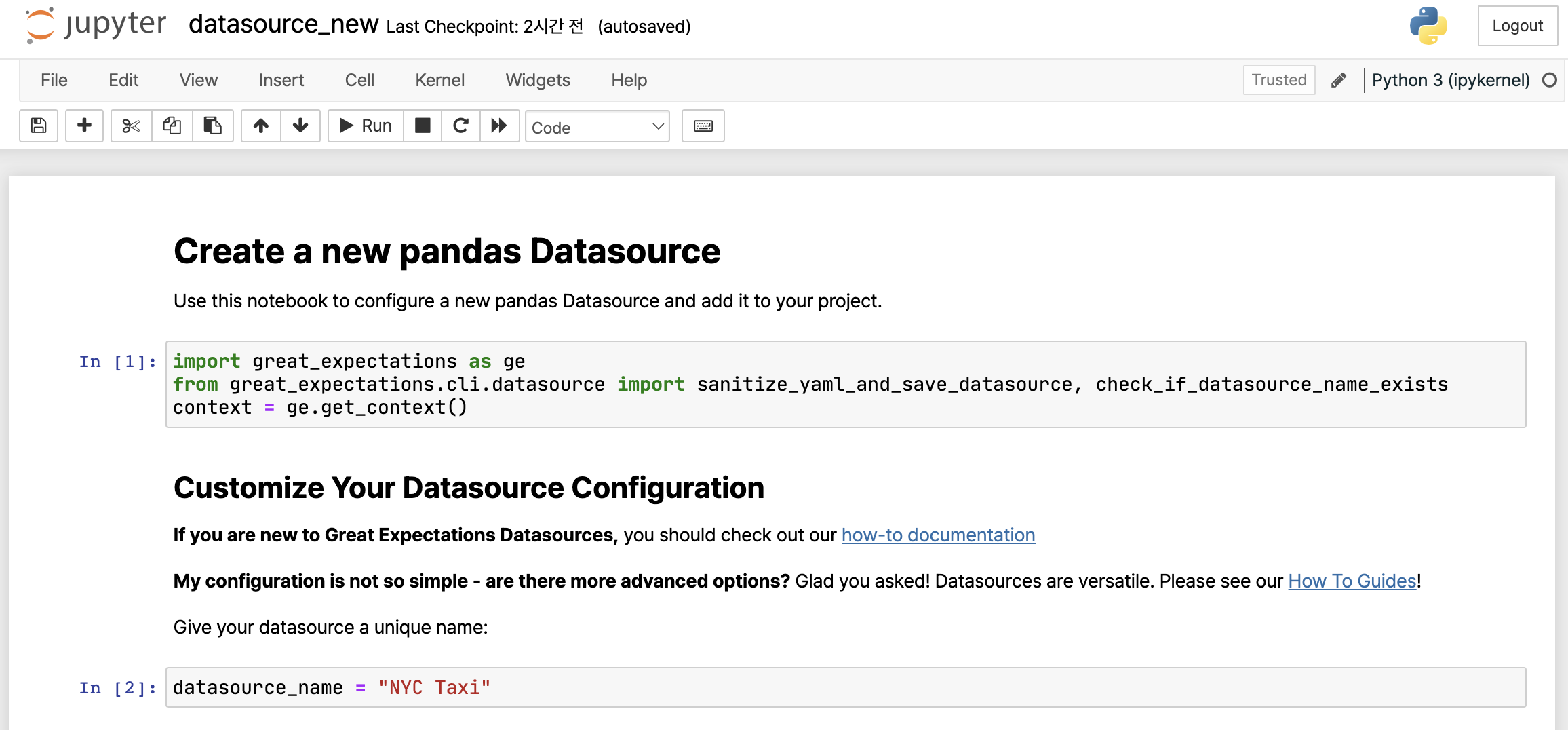1568x730 pixels.
Task: Open the Cell menu
Action: [x=359, y=80]
